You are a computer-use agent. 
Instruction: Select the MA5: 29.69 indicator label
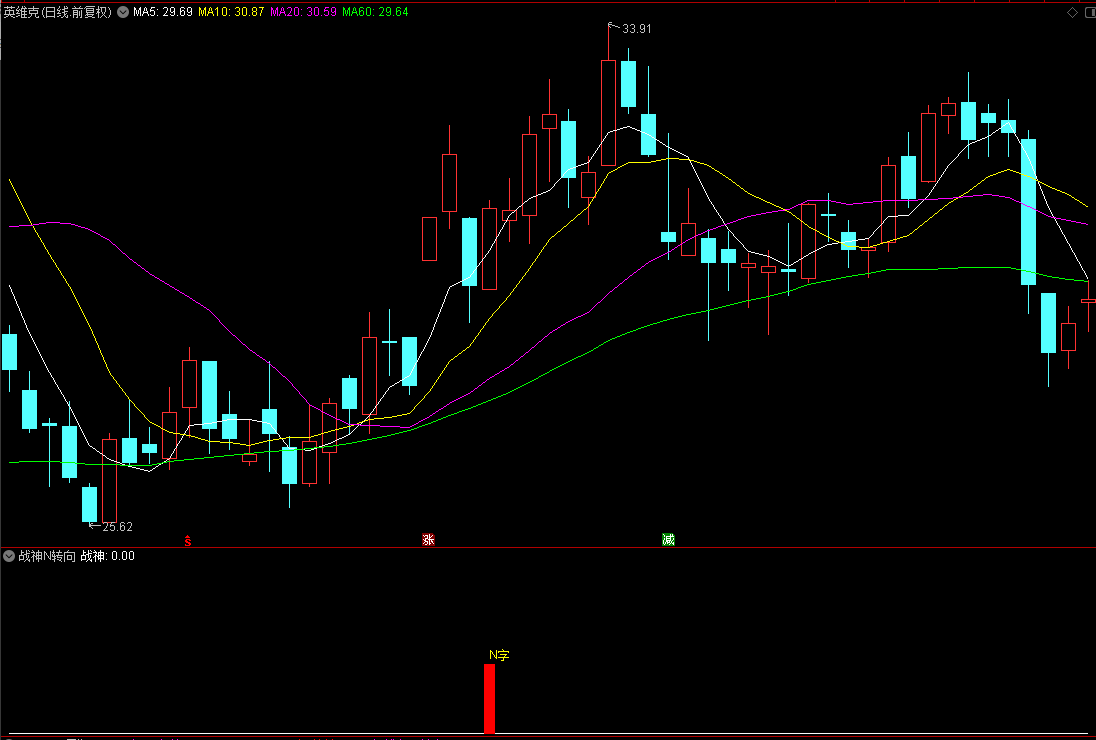pos(163,12)
